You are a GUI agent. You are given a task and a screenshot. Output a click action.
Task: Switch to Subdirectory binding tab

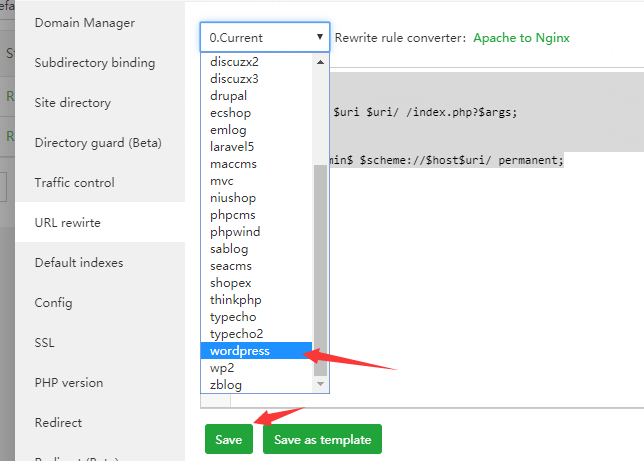point(95,62)
